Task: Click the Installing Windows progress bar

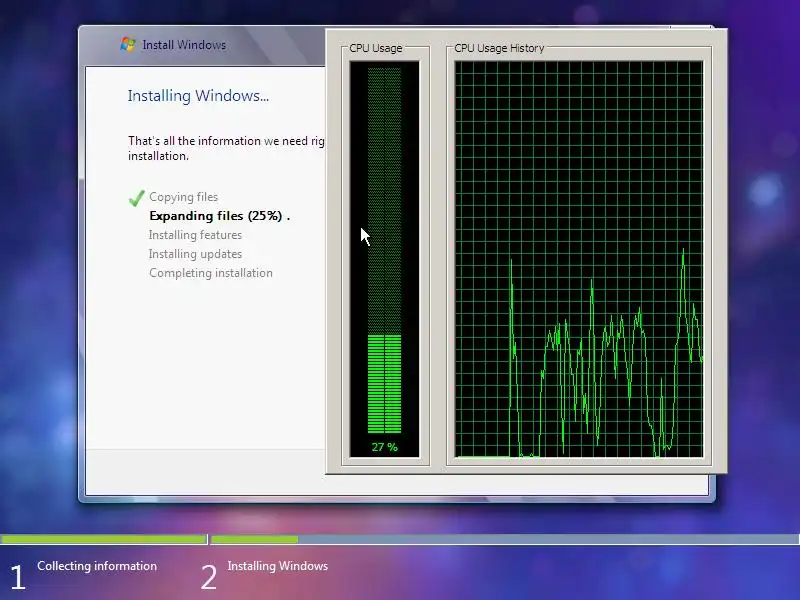Action: coord(505,539)
